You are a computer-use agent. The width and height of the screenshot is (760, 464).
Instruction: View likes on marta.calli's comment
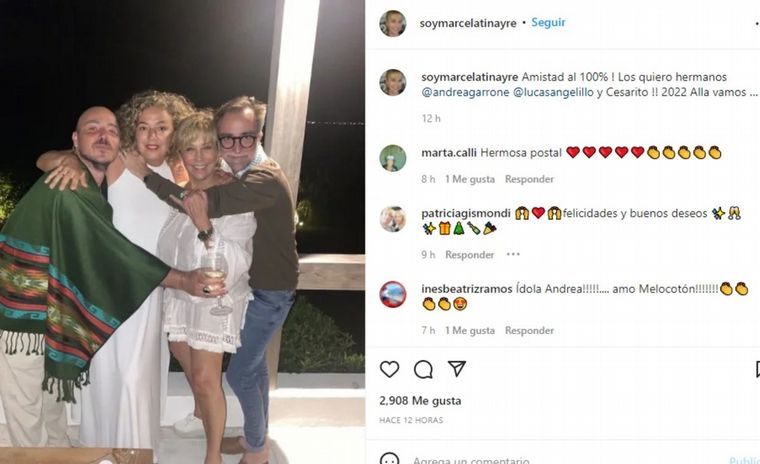[469, 179]
